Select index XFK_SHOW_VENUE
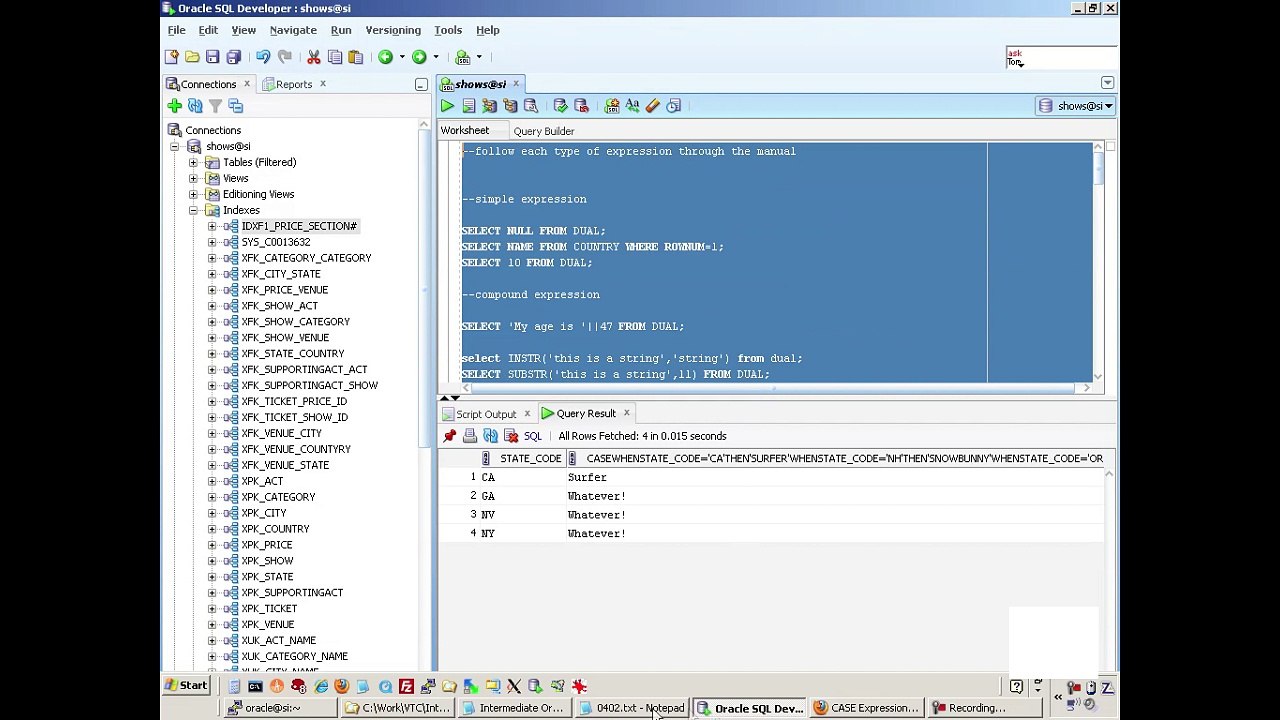Screen dimensions: 1280x720 coord(285,338)
